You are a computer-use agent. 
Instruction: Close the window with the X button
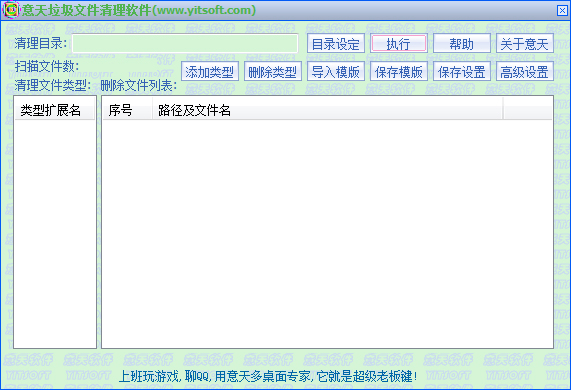[x=562, y=10]
